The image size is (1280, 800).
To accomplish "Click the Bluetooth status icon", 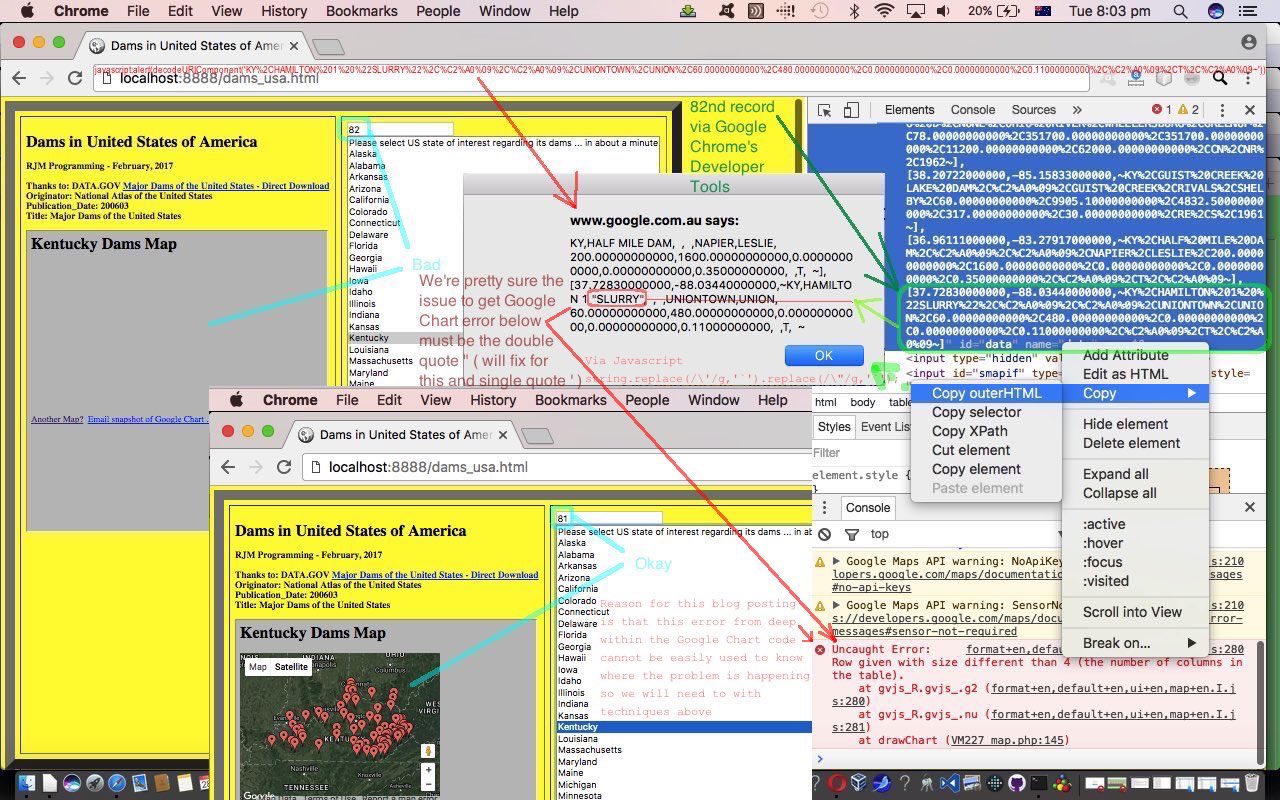I will (854, 11).
